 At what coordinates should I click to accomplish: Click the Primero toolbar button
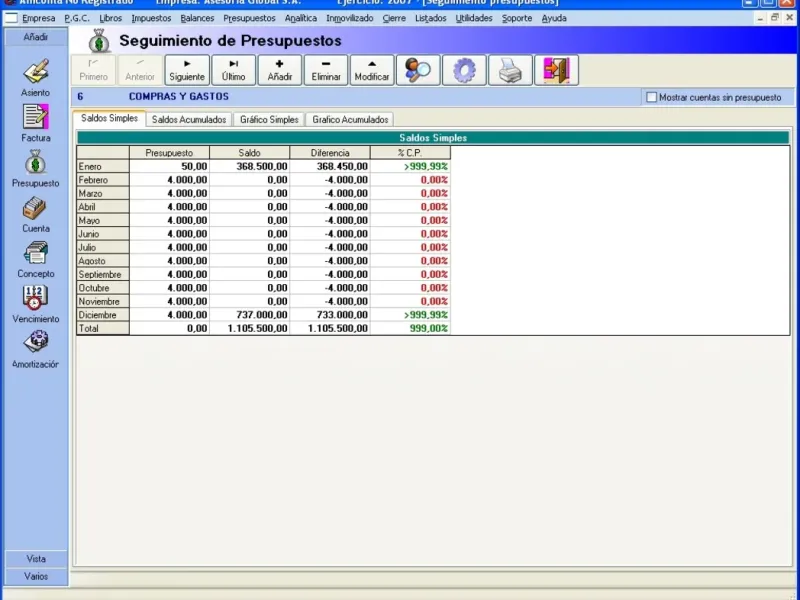point(93,70)
